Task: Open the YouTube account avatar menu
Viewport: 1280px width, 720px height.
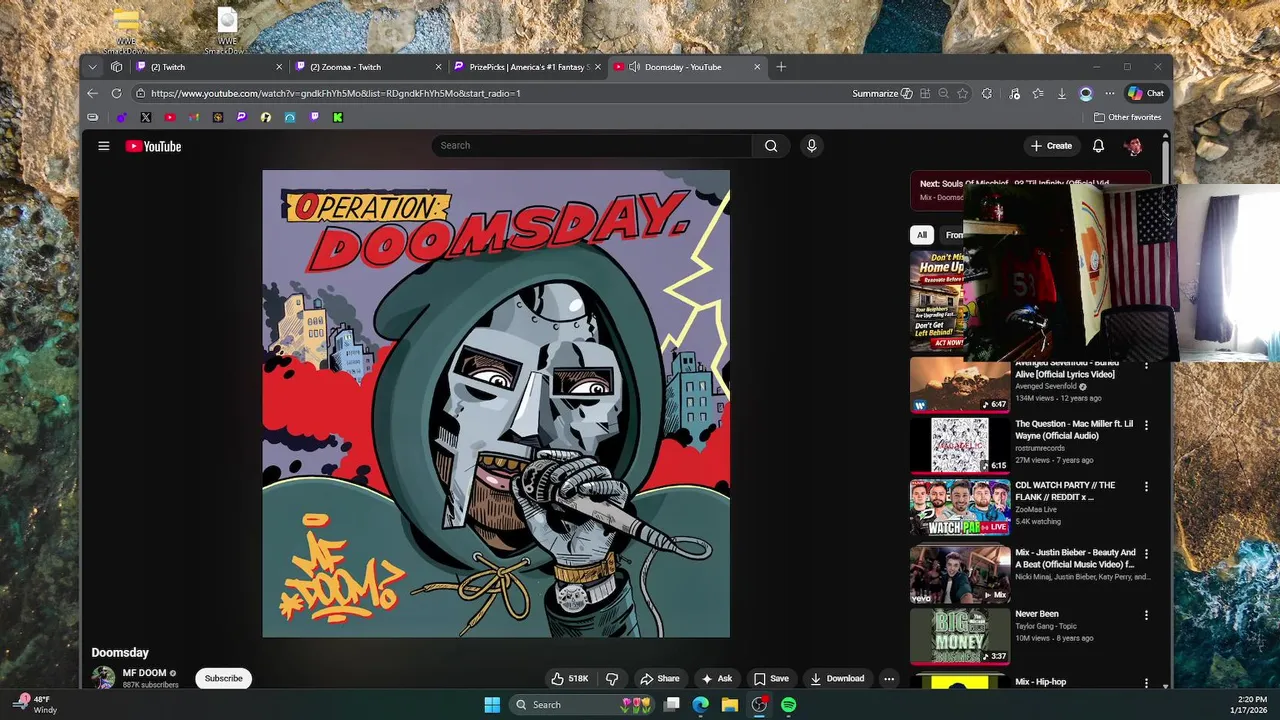Action: [1133, 146]
